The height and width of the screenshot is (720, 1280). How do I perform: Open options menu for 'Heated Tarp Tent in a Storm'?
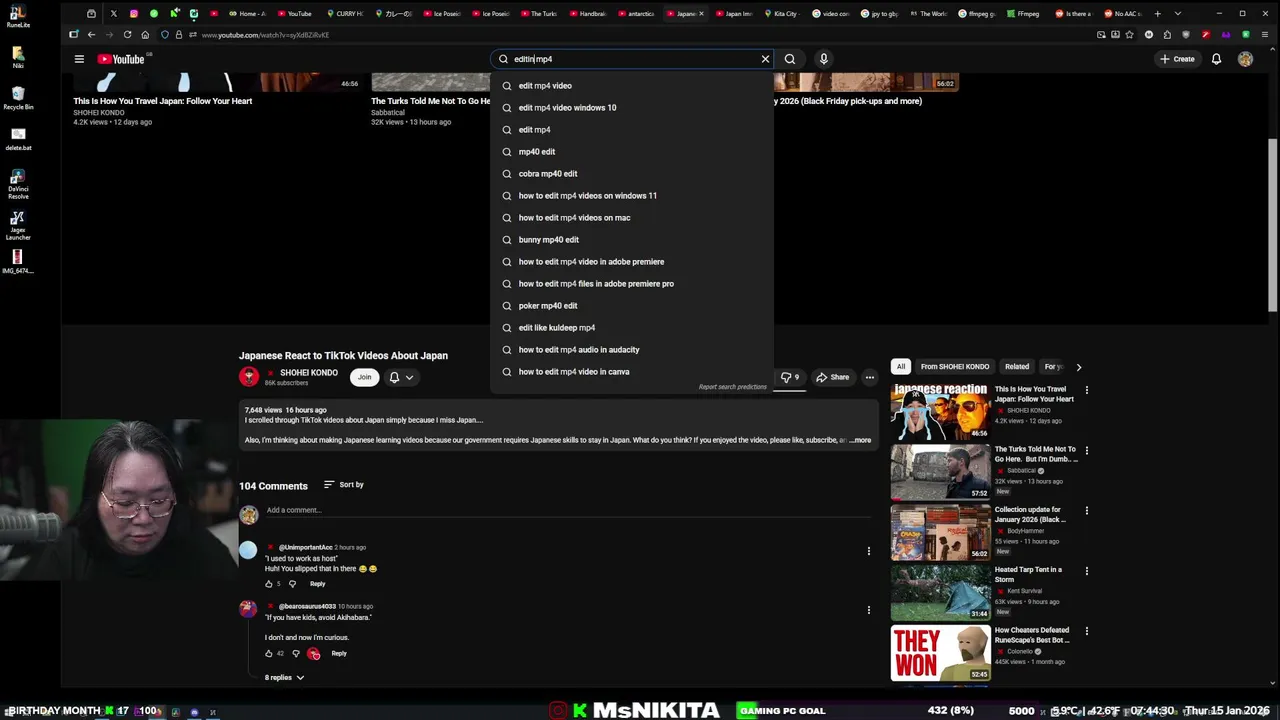pos(1087,571)
